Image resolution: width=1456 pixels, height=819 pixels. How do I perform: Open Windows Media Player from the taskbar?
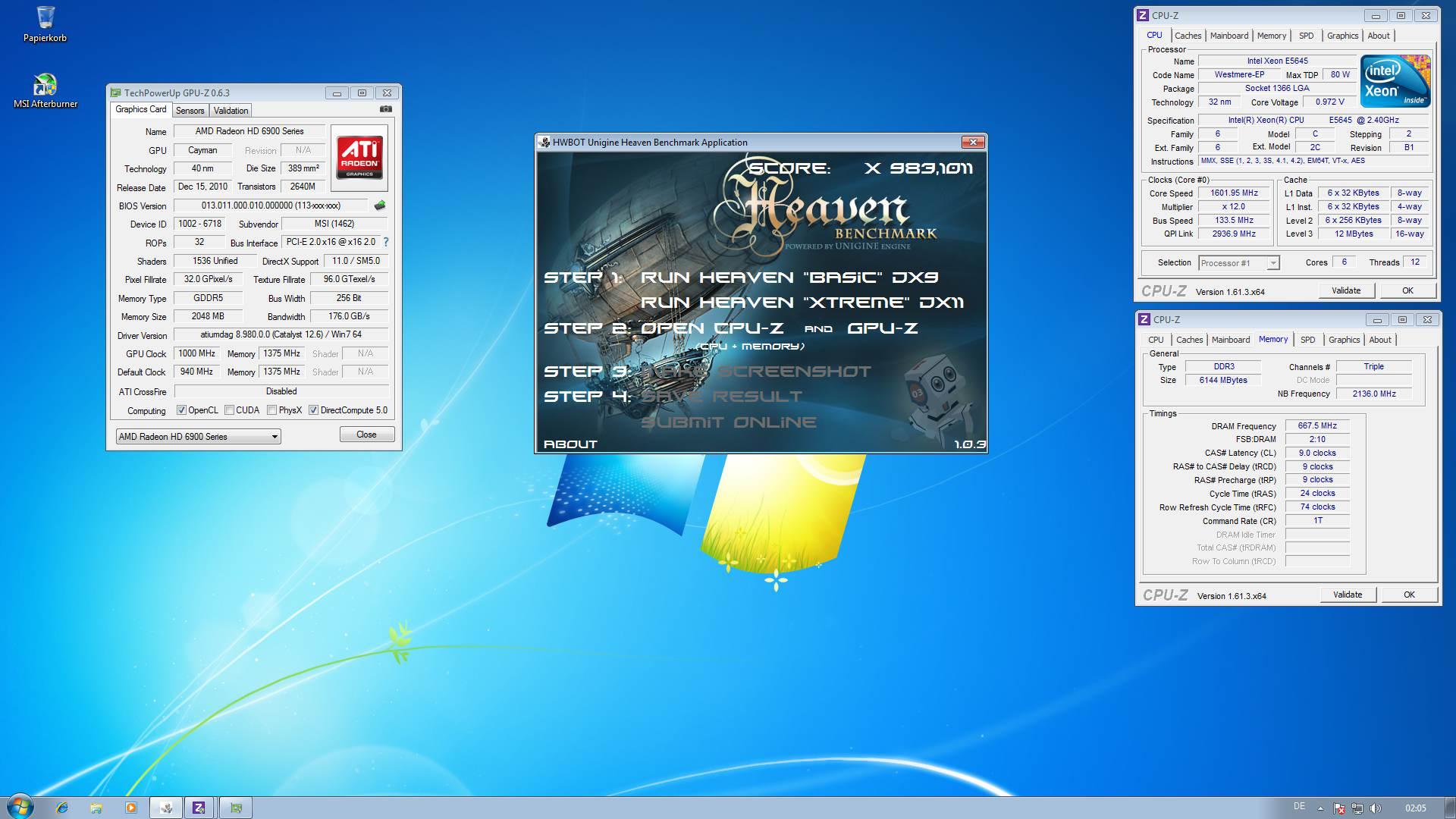coord(130,808)
